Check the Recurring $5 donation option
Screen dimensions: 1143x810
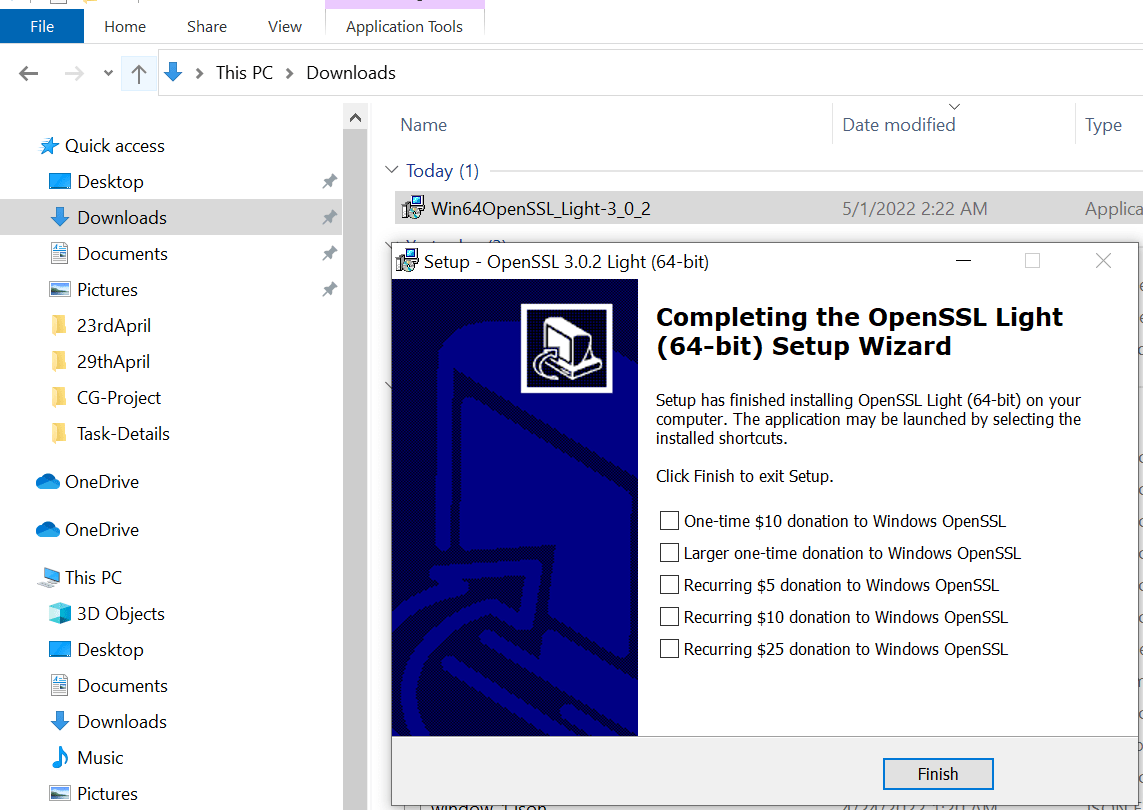(x=669, y=584)
